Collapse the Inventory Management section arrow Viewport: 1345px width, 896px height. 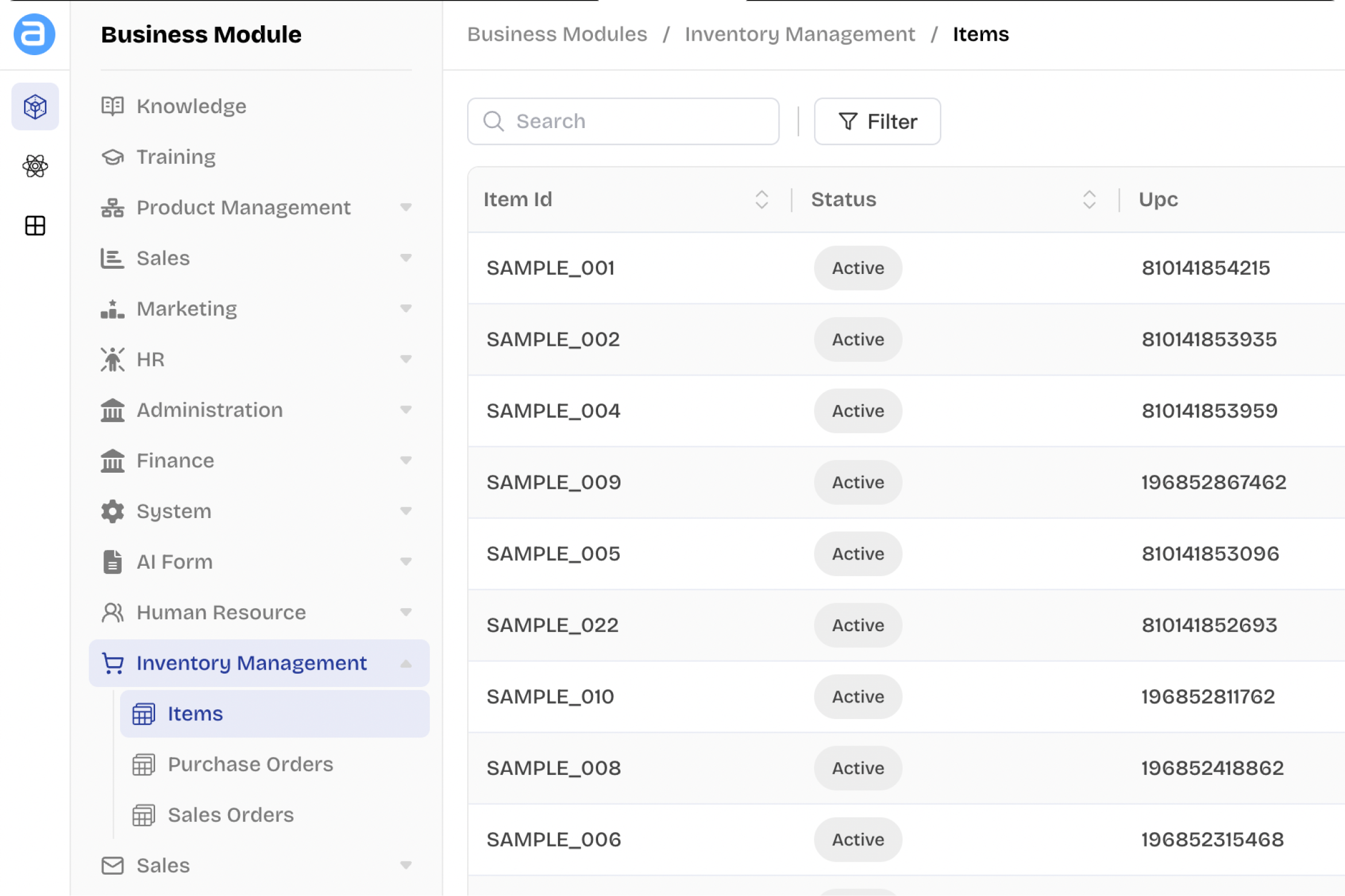[x=406, y=663]
